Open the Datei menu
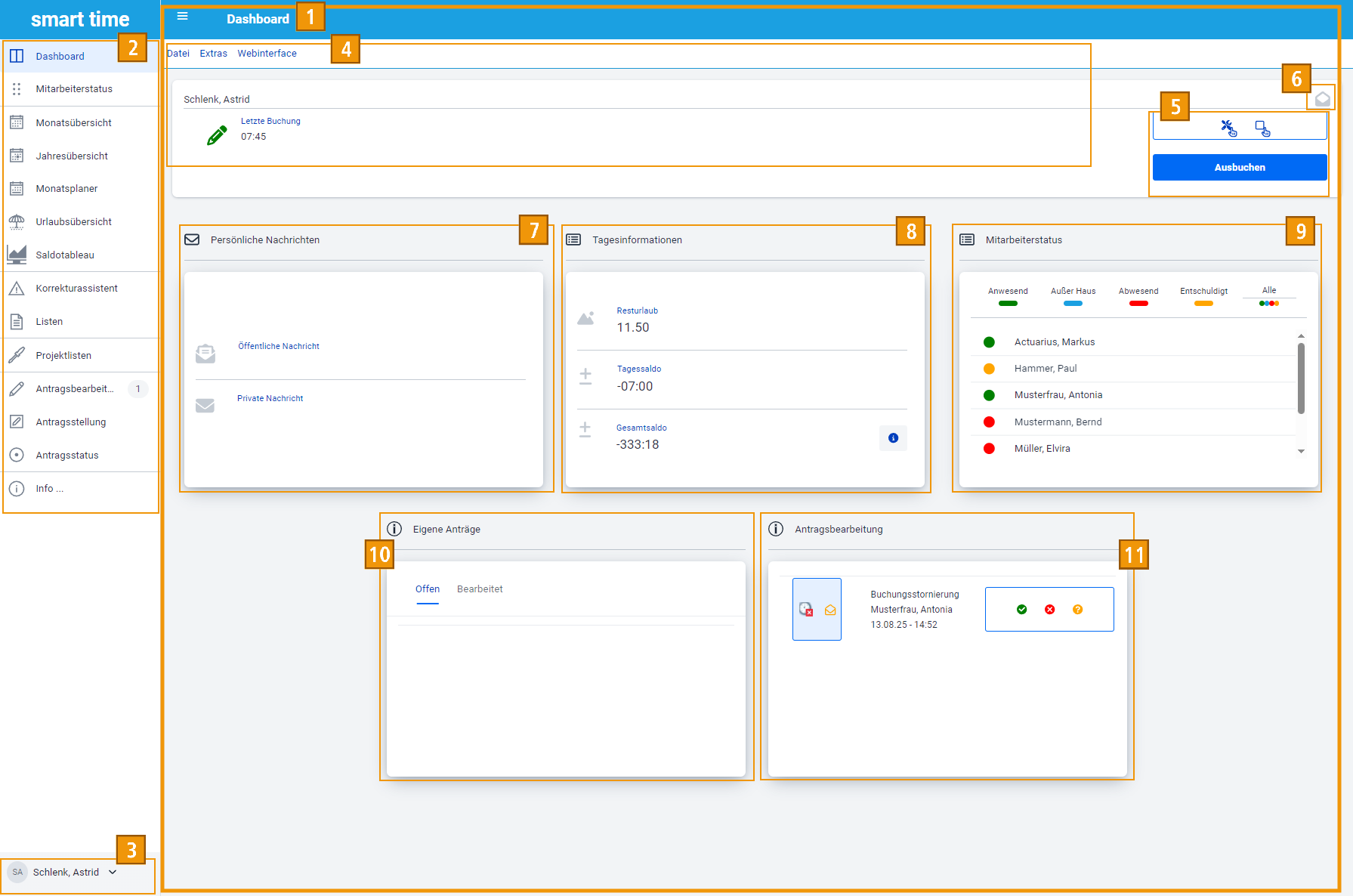This screenshot has width=1353, height=896. [178, 54]
